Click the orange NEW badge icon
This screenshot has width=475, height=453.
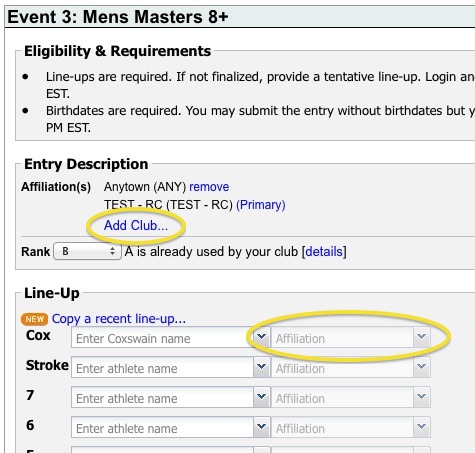click(x=34, y=319)
